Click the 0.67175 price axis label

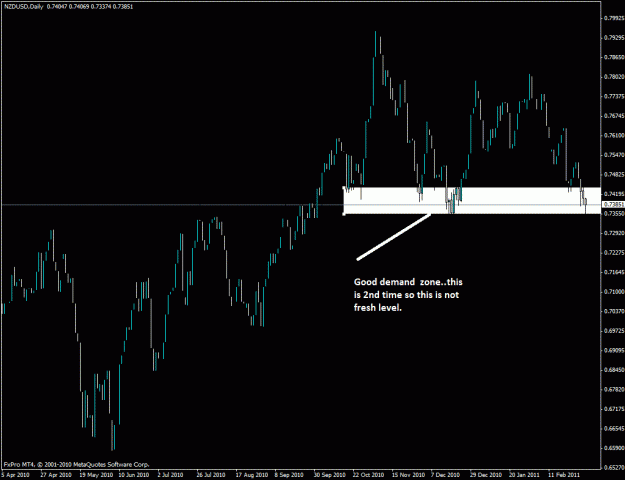click(615, 409)
